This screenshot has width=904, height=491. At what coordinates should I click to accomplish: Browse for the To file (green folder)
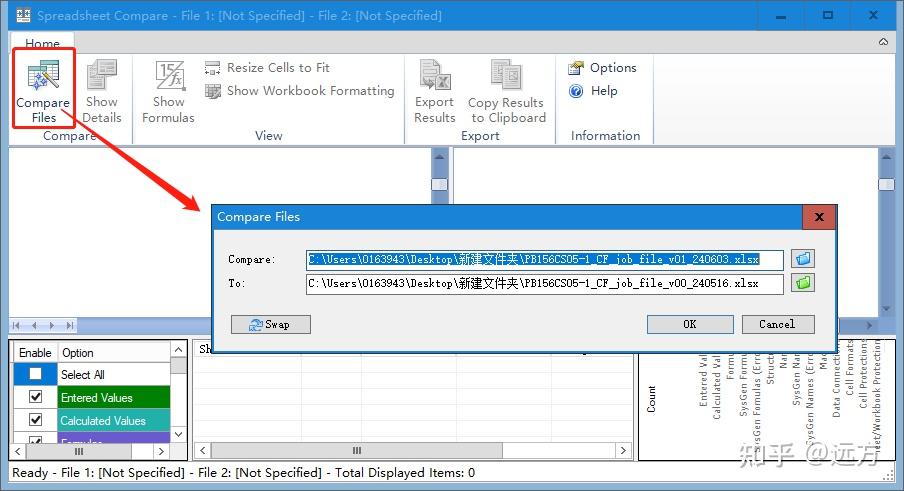[803, 283]
